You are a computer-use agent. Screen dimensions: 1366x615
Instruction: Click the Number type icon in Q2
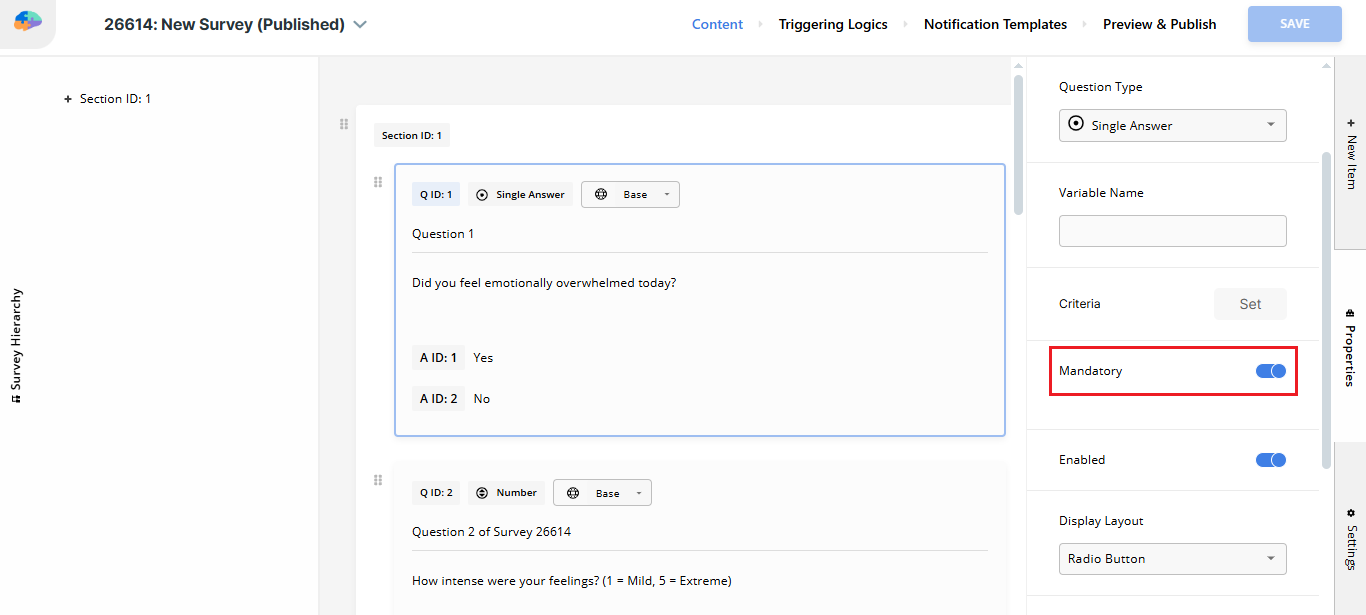click(482, 493)
